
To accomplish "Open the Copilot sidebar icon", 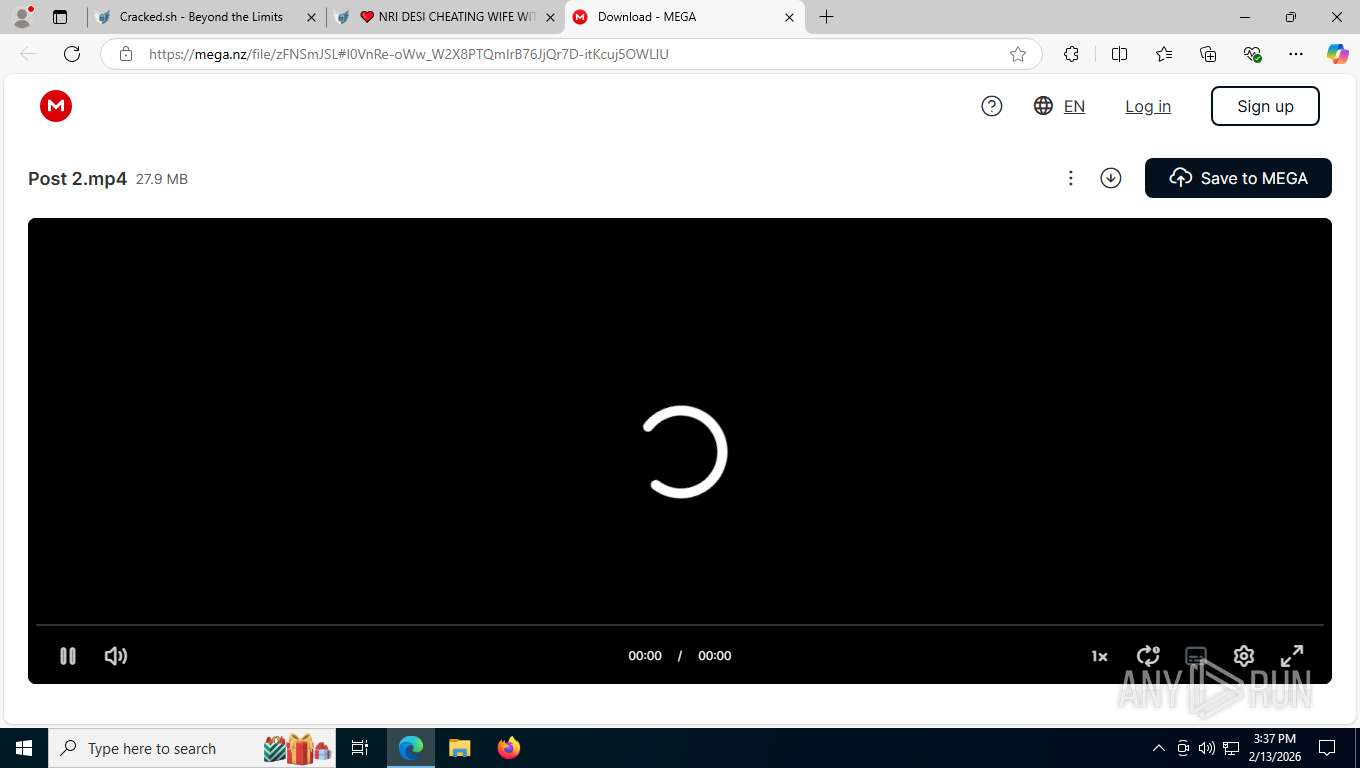I will pyautogui.click(x=1338, y=54).
